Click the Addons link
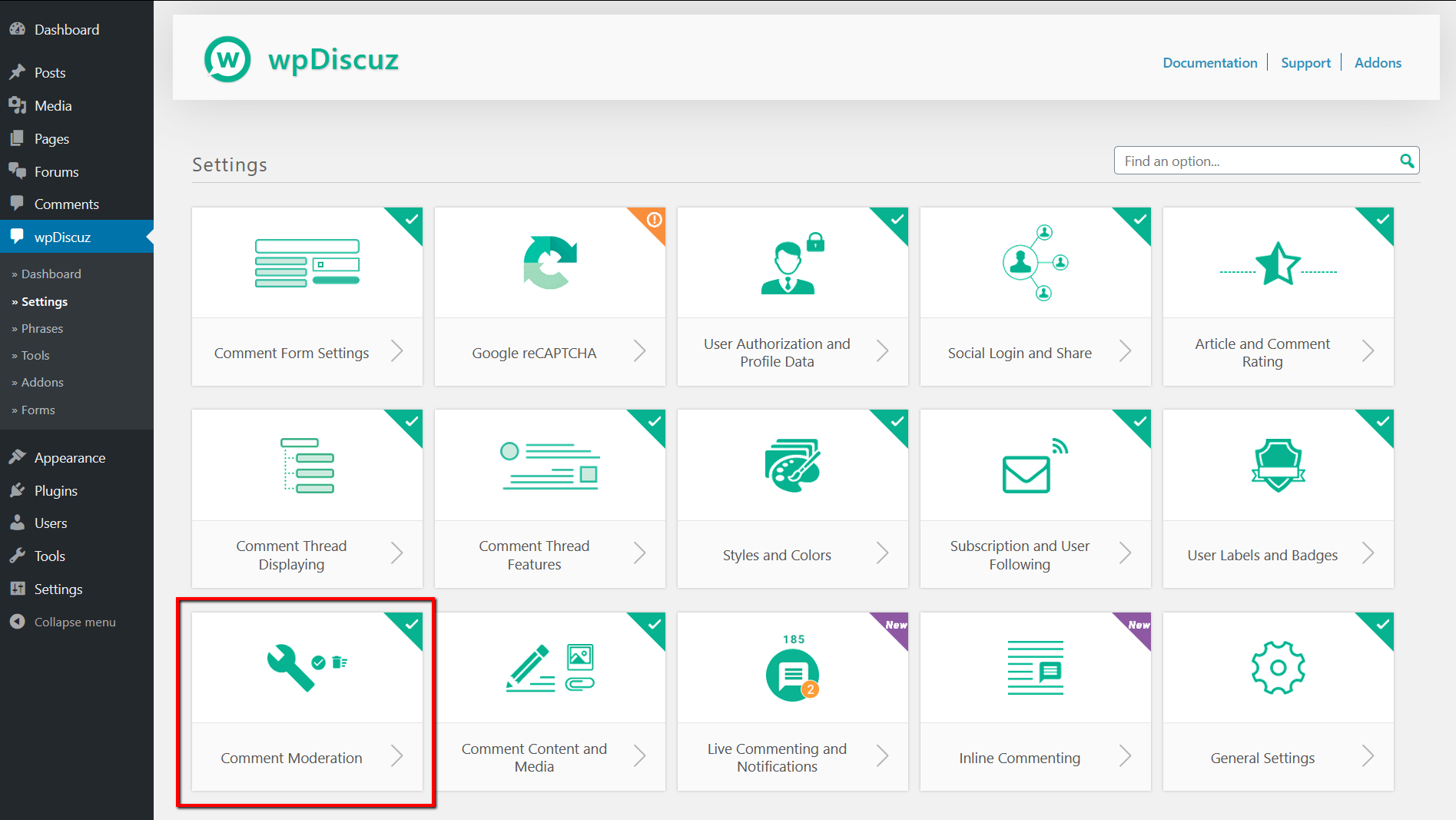The width and height of the screenshot is (1456, 820). point(1377,62)
